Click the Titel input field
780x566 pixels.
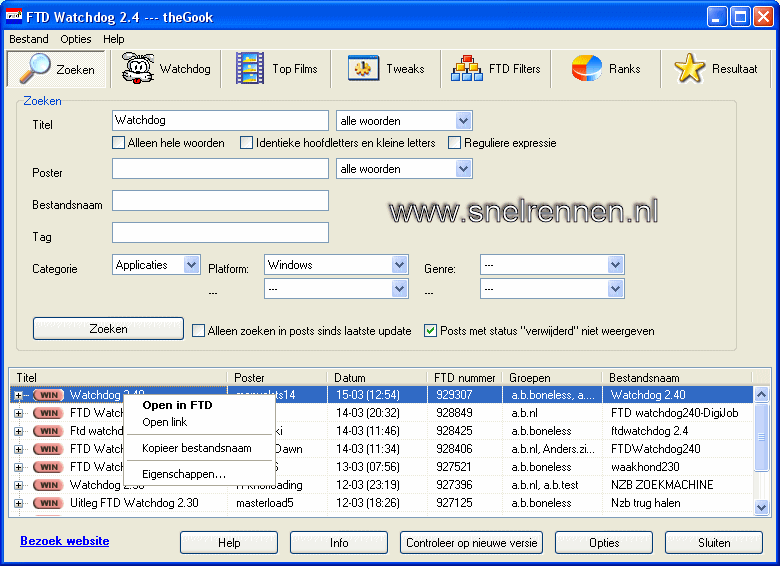click(220, 120)
